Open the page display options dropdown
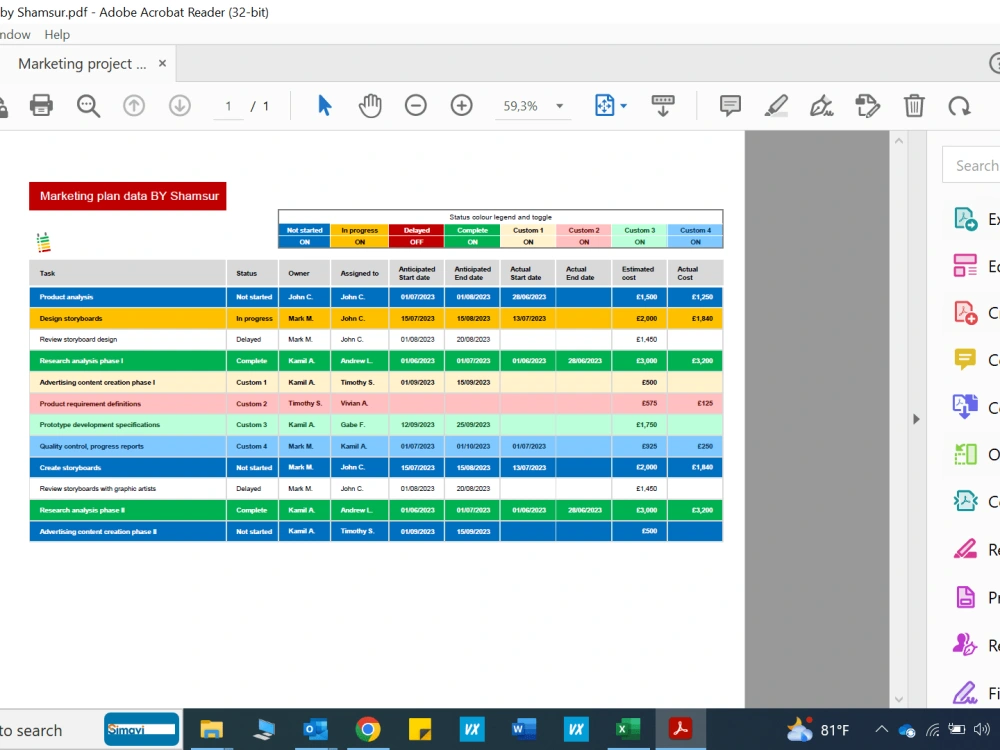The height and width of the screenshot is (750, 1000). (x=621, y=105)
